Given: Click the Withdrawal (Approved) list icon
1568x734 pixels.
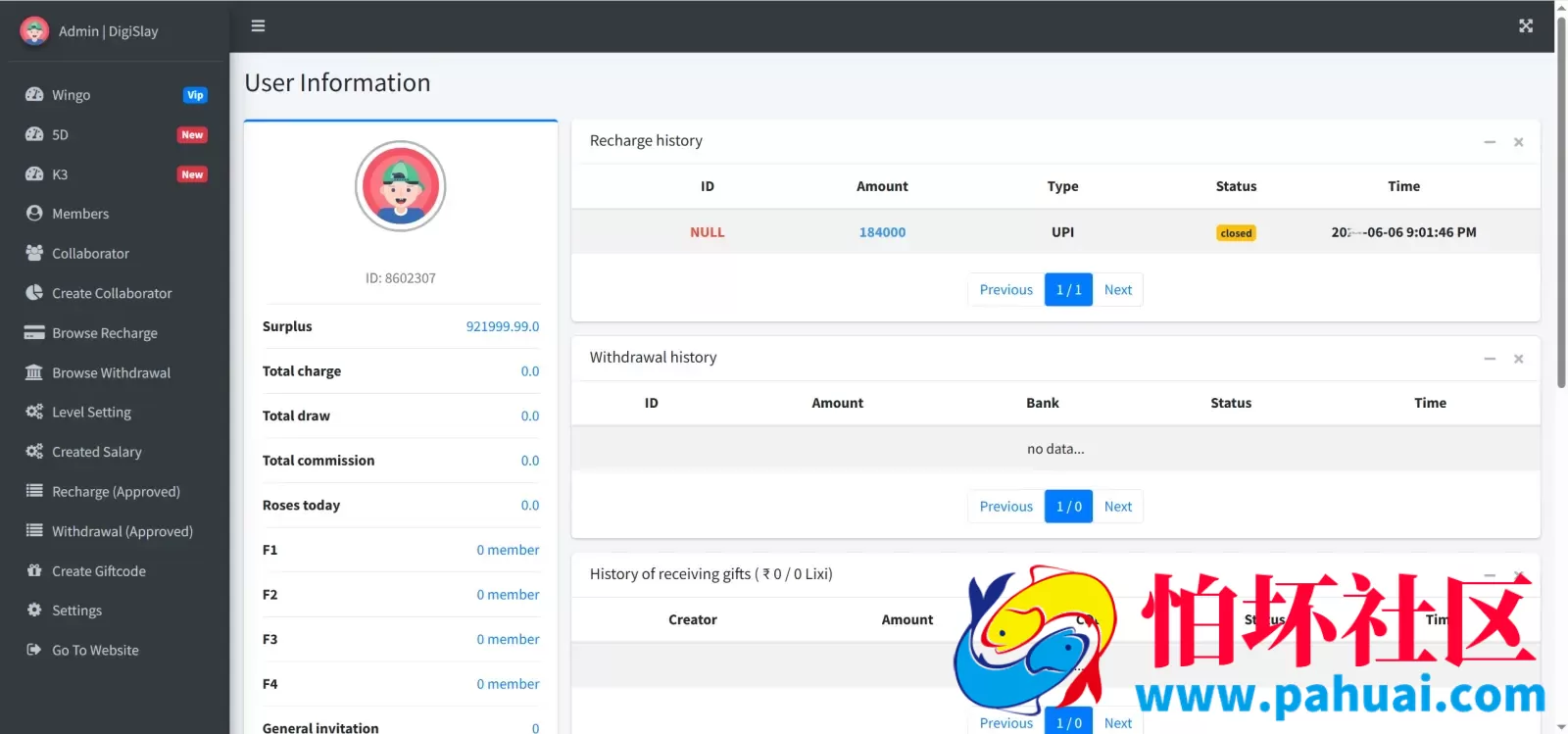Looking at the screenshot, I should pos(34,530).
